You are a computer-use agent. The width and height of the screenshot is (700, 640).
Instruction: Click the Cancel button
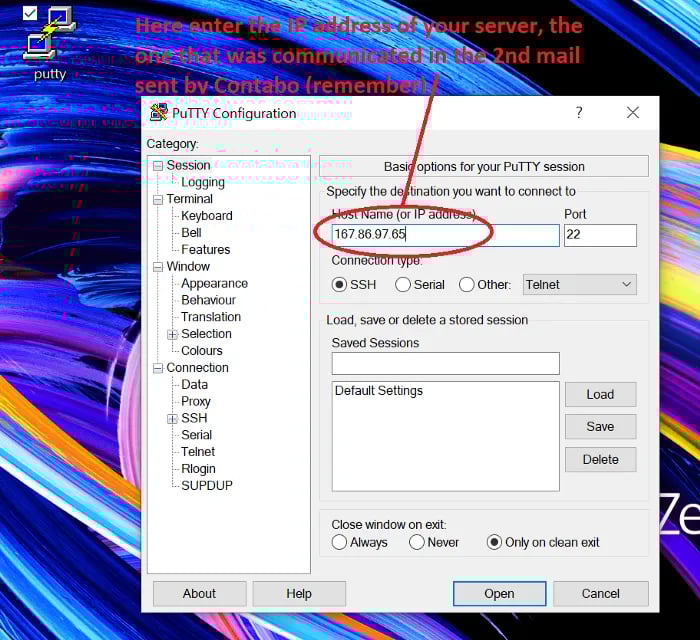[601, 594]
